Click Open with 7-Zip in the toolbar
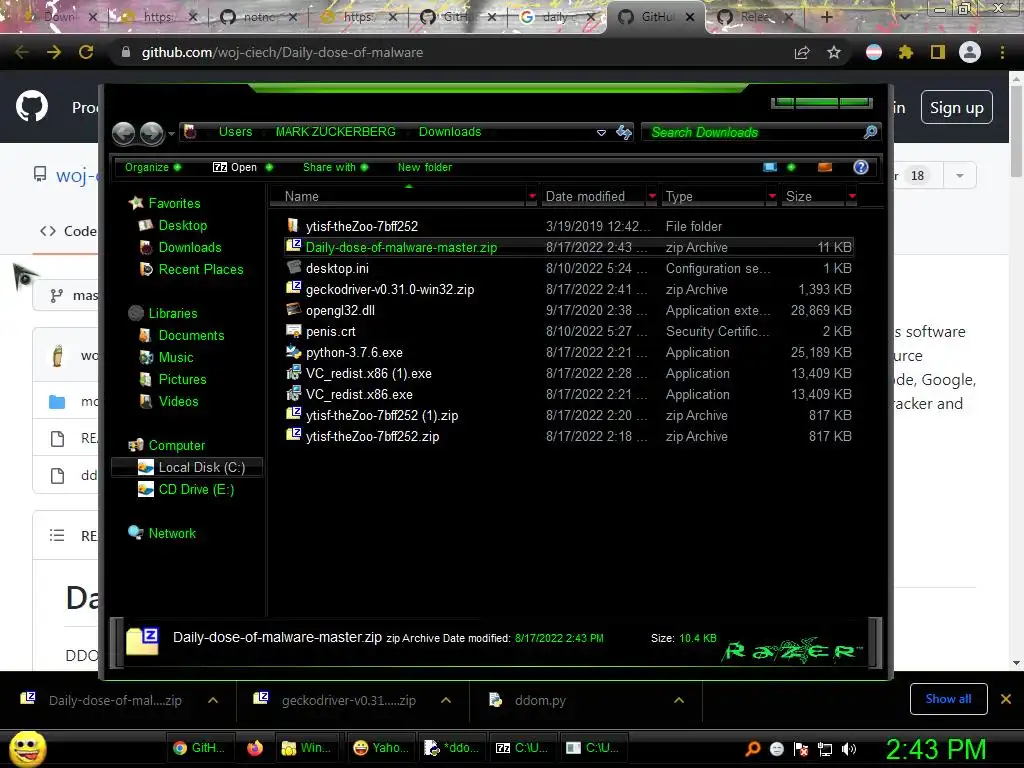 (242, 167)
